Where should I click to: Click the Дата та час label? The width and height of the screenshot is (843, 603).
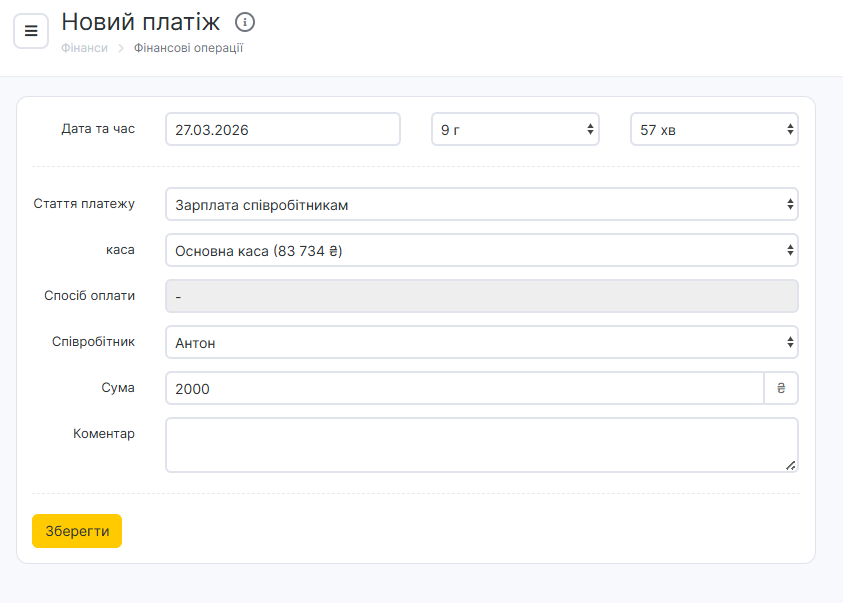click(x=98, y=129)
